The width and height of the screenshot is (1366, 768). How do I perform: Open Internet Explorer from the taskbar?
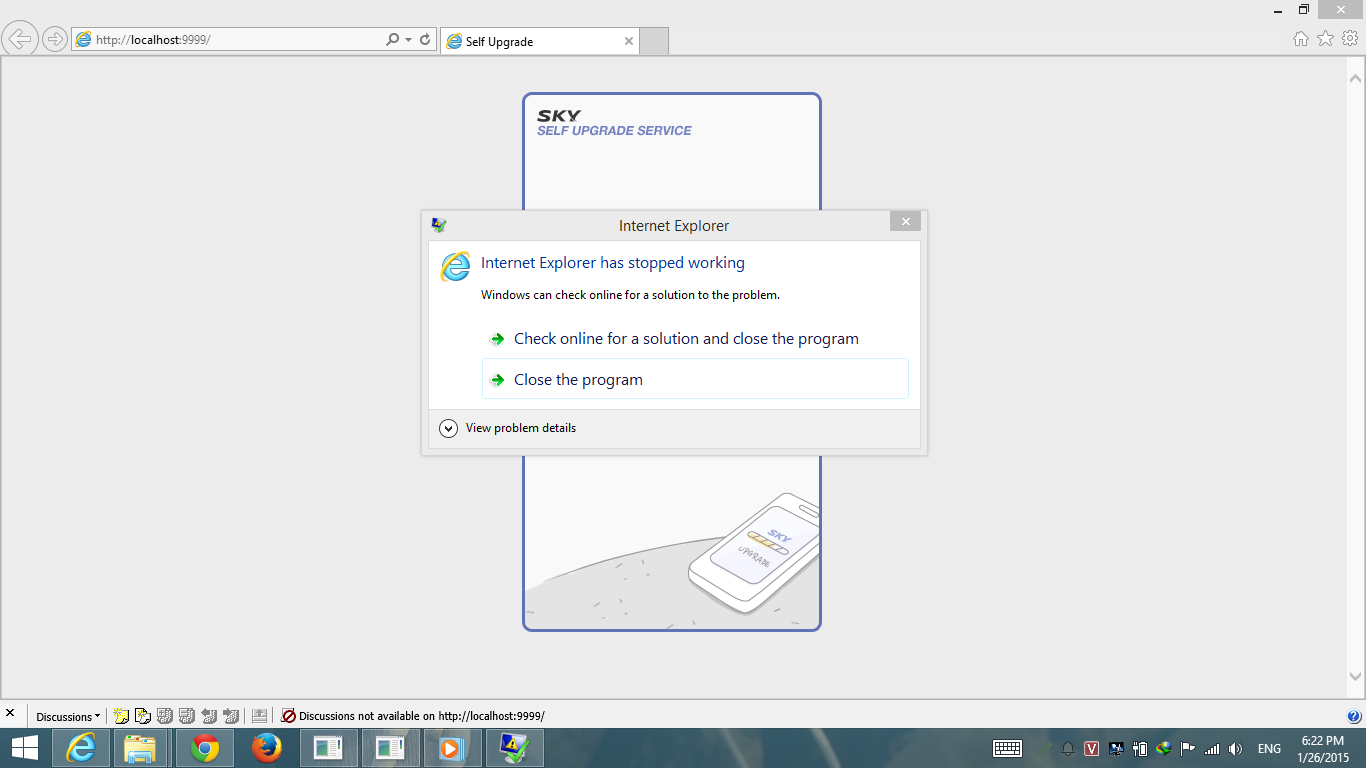tap(80, 748)
